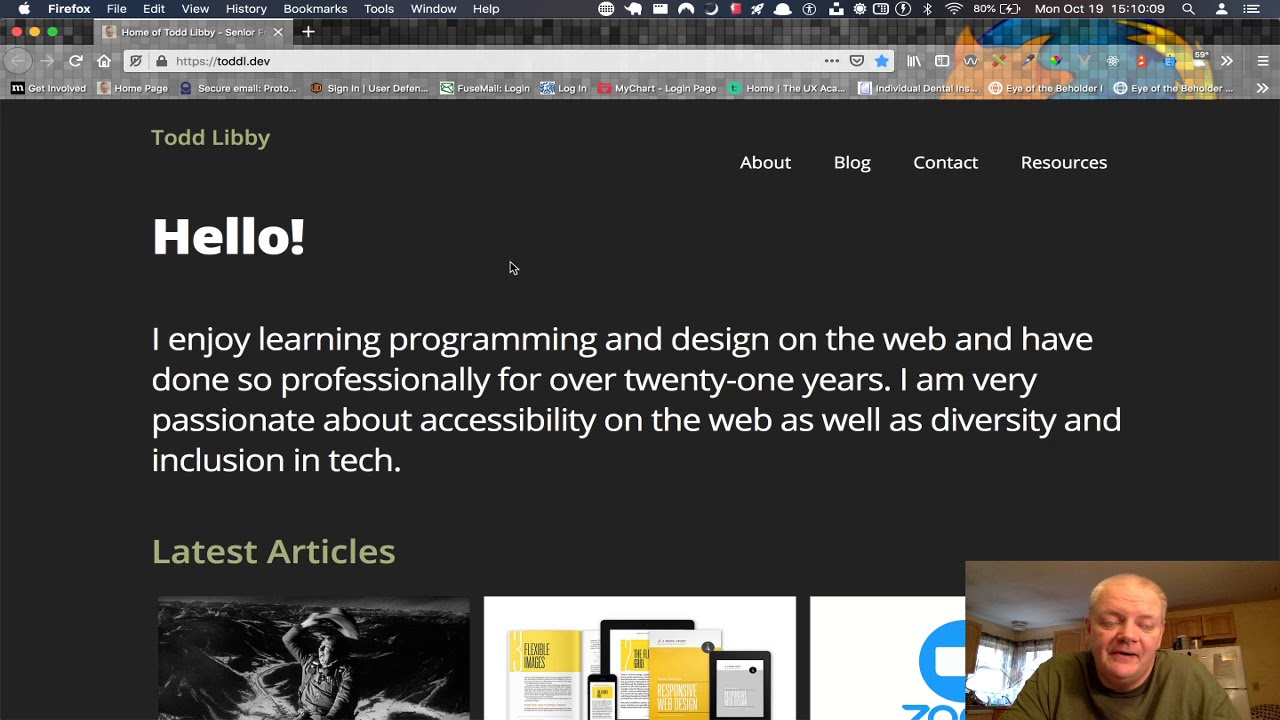
Task: Click the site padlock icon
Action: [161, 61]
